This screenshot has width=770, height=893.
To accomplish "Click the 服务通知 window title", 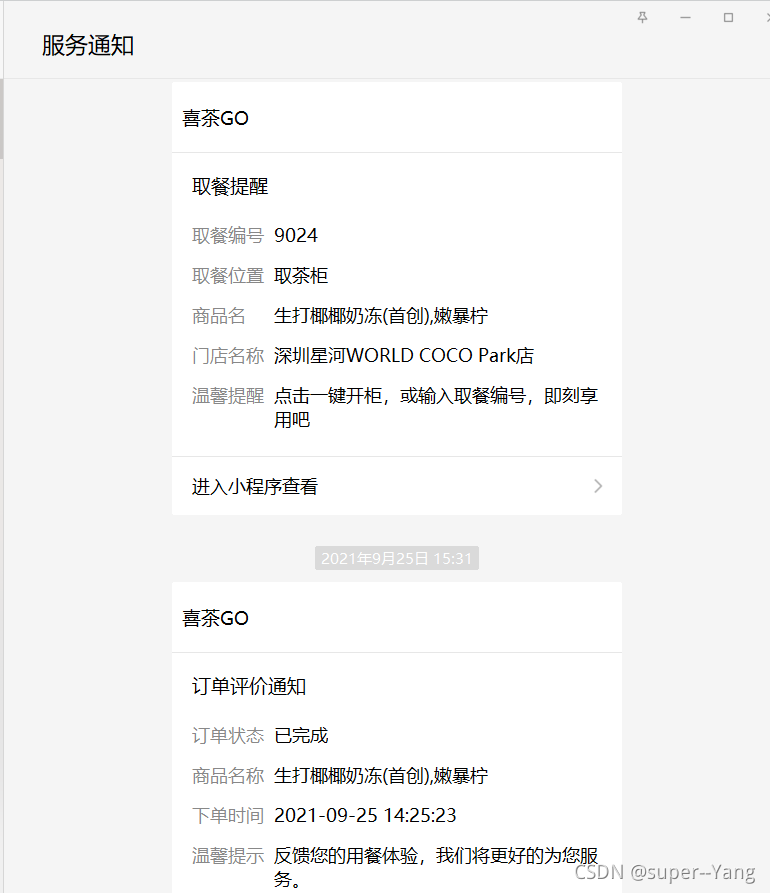I will (88, 46).
